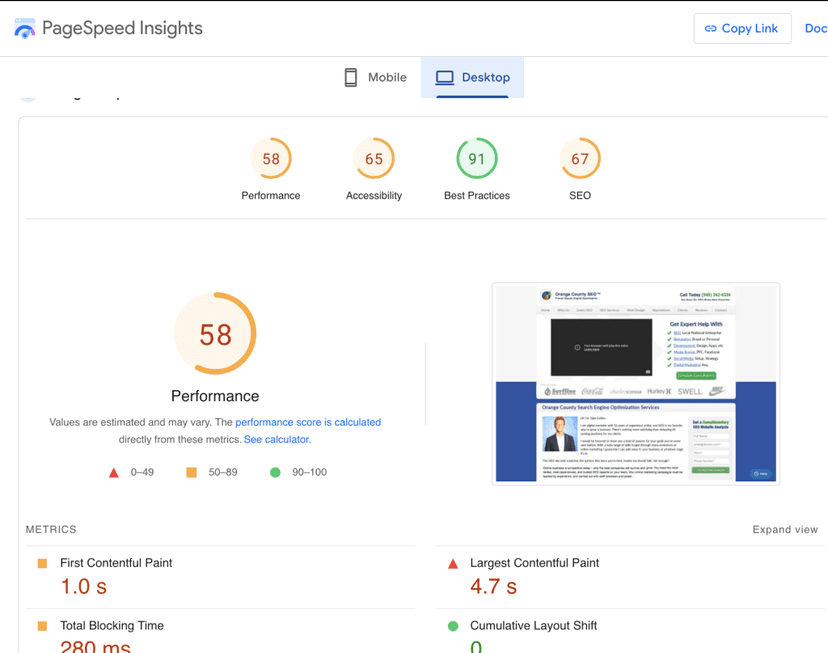
Task: Click the First Contentful Paint metric
Action: click(x=116, y=563)
